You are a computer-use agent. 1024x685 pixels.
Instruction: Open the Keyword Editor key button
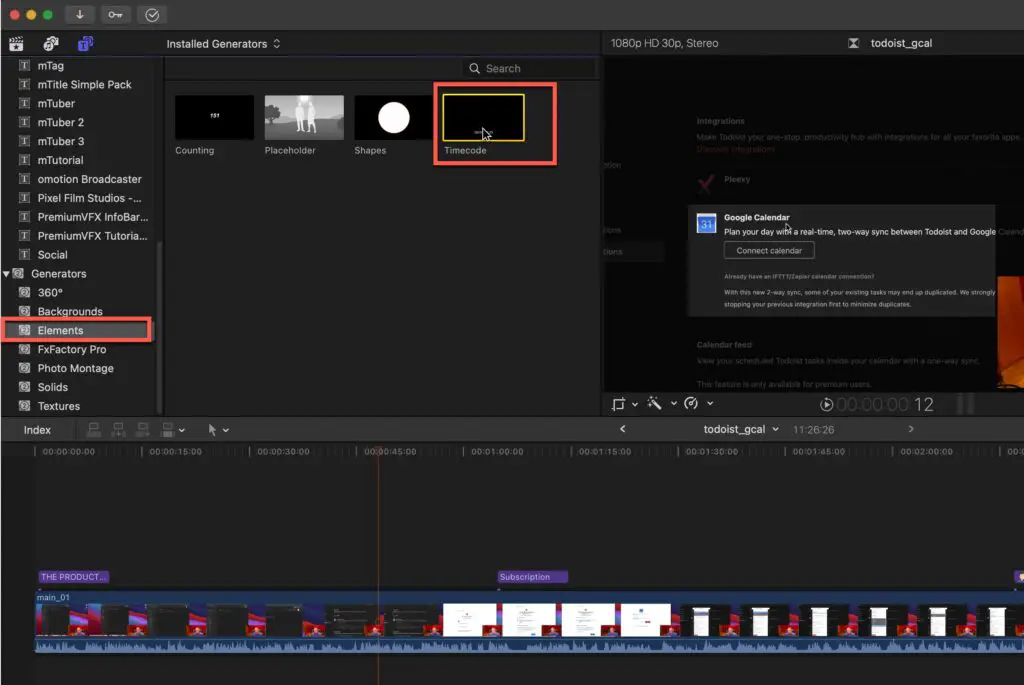(x=115, y=14)
